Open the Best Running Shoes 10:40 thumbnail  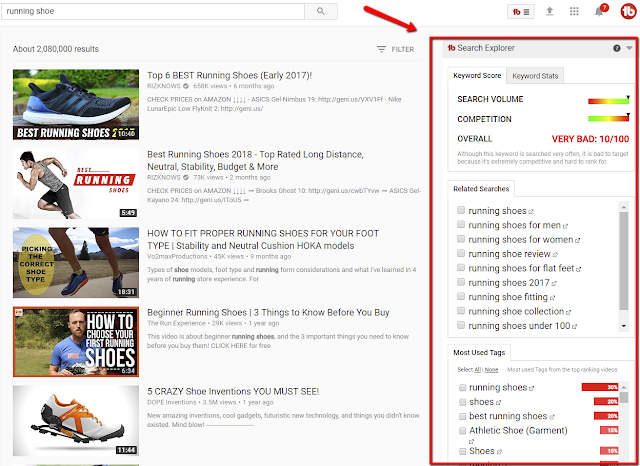(76, 104)
